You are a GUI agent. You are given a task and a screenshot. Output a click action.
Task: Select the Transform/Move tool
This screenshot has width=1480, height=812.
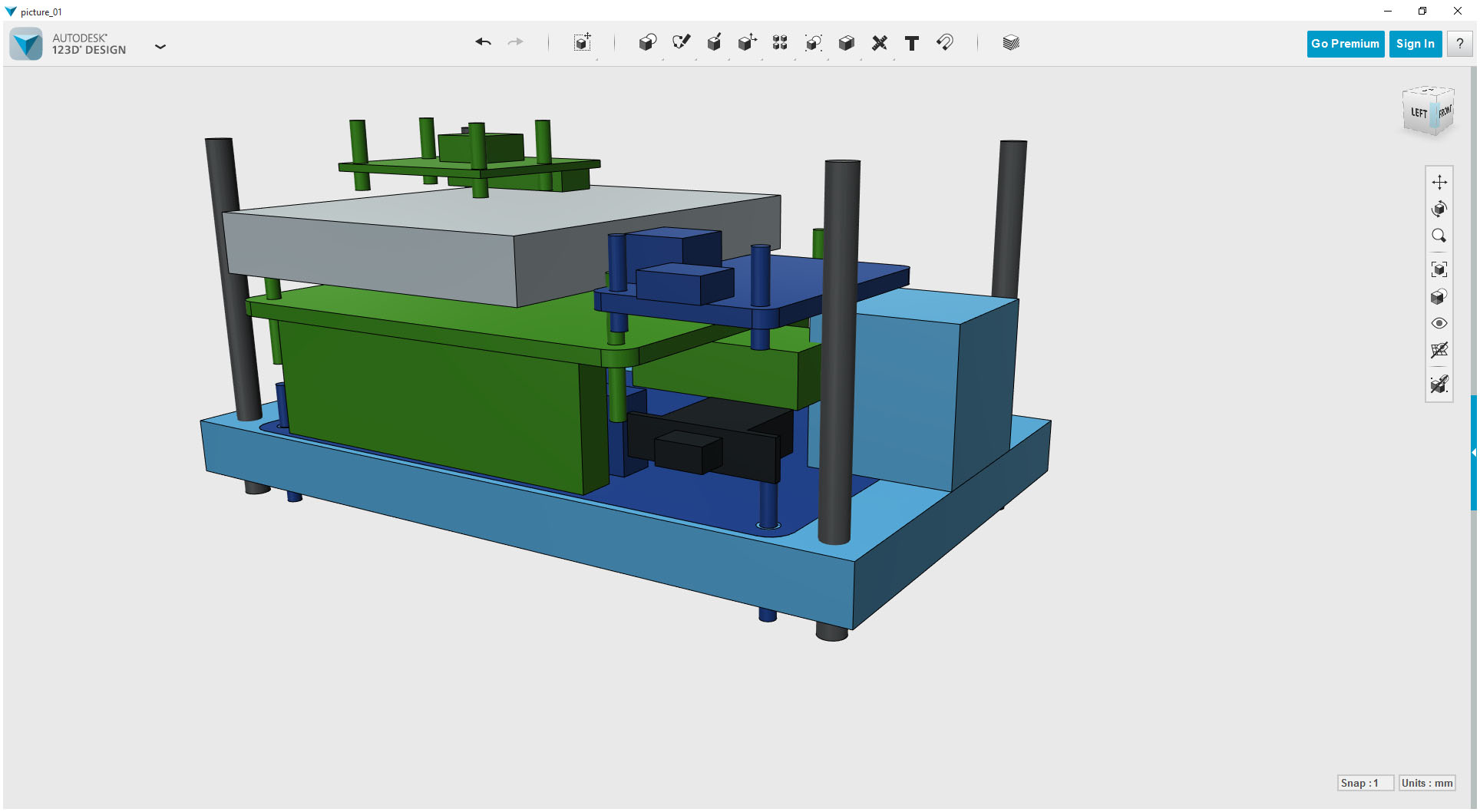pos(582,43)
